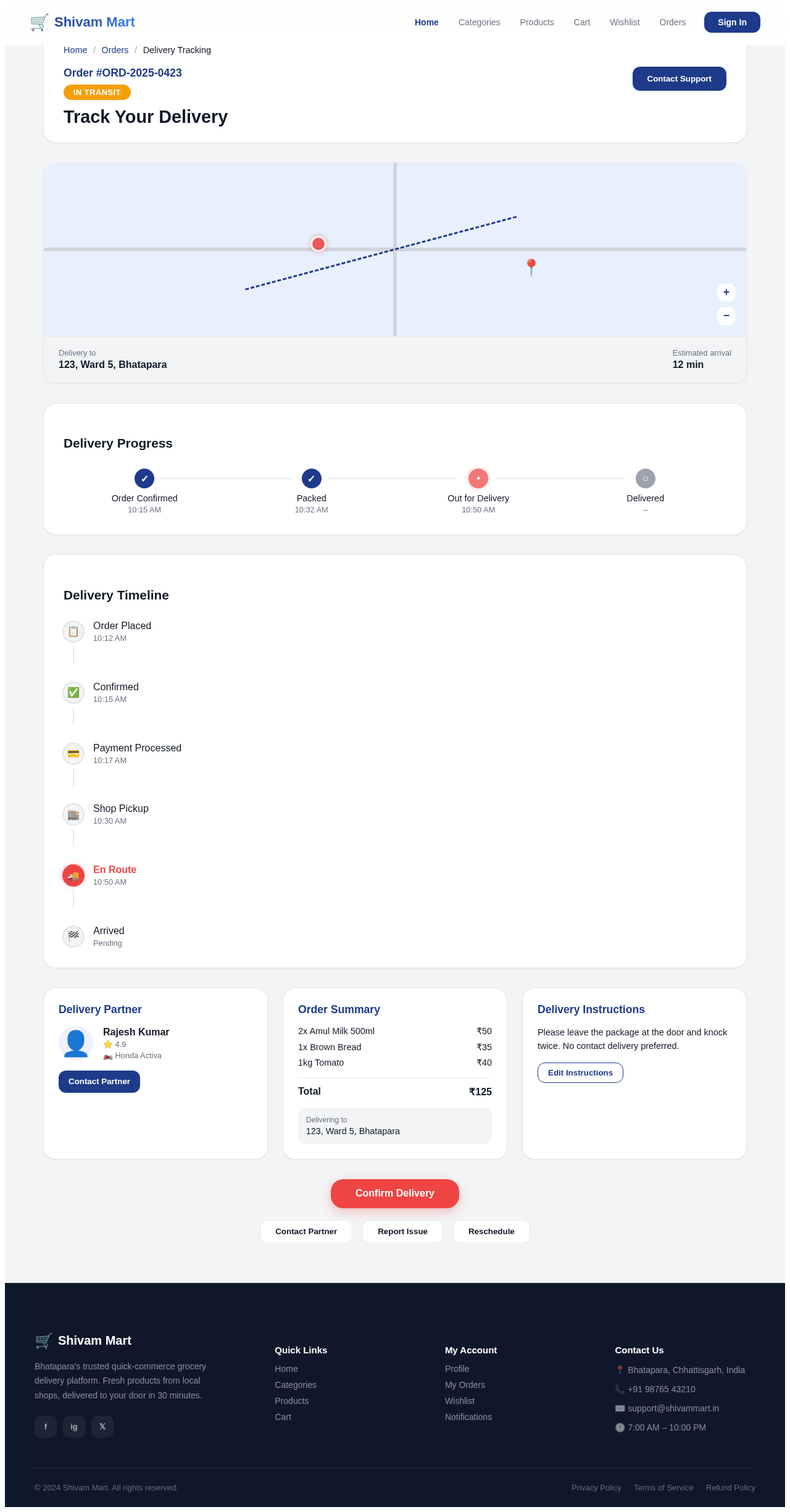This screenshot has width=790, height=1512.
Task: Open footer Quick Links Products
Action: [x=292, y=1401]
